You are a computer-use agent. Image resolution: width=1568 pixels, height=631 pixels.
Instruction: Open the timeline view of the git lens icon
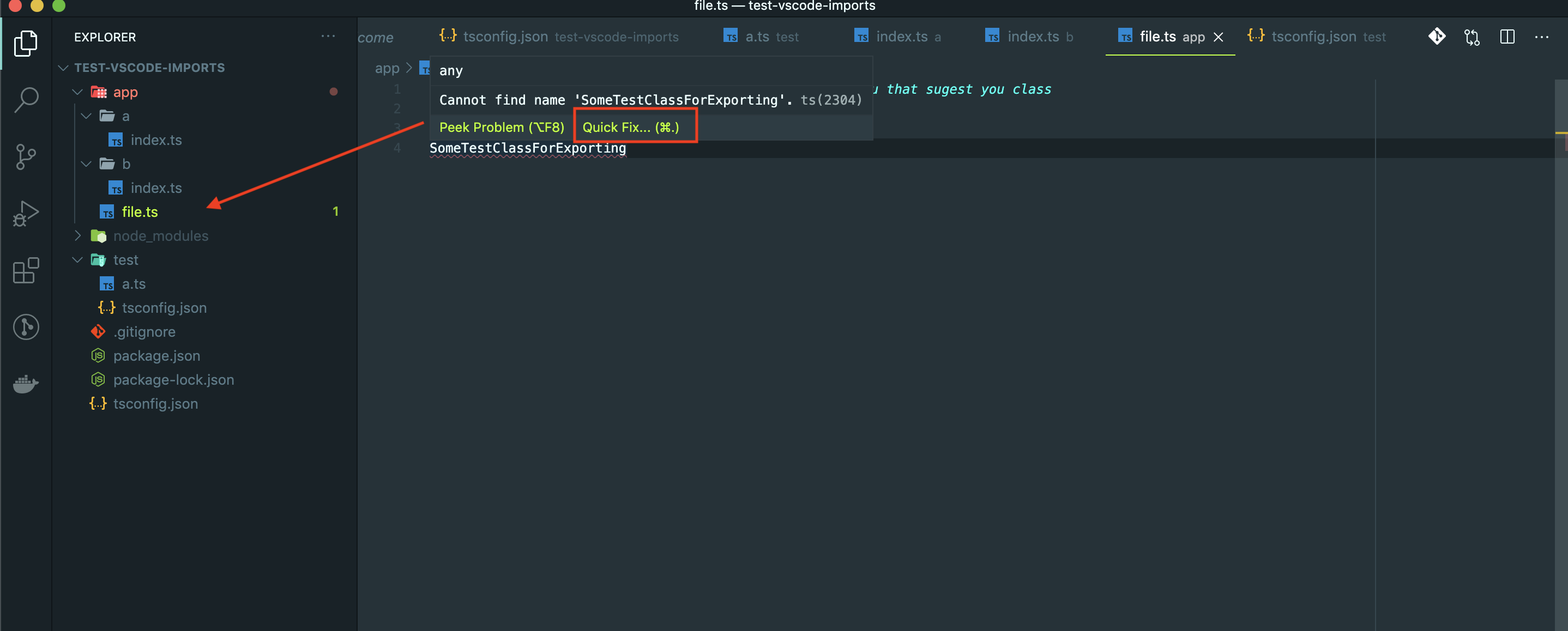26,327
